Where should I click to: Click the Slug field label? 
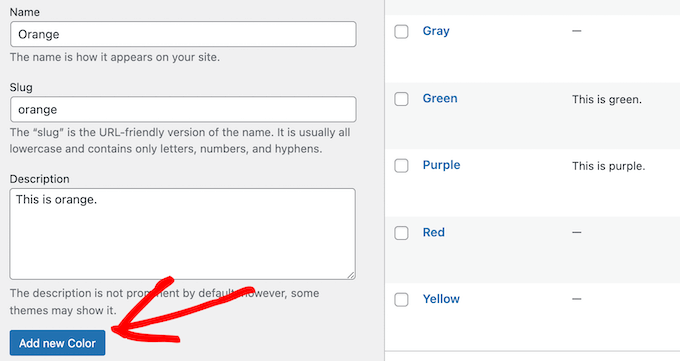21,87
